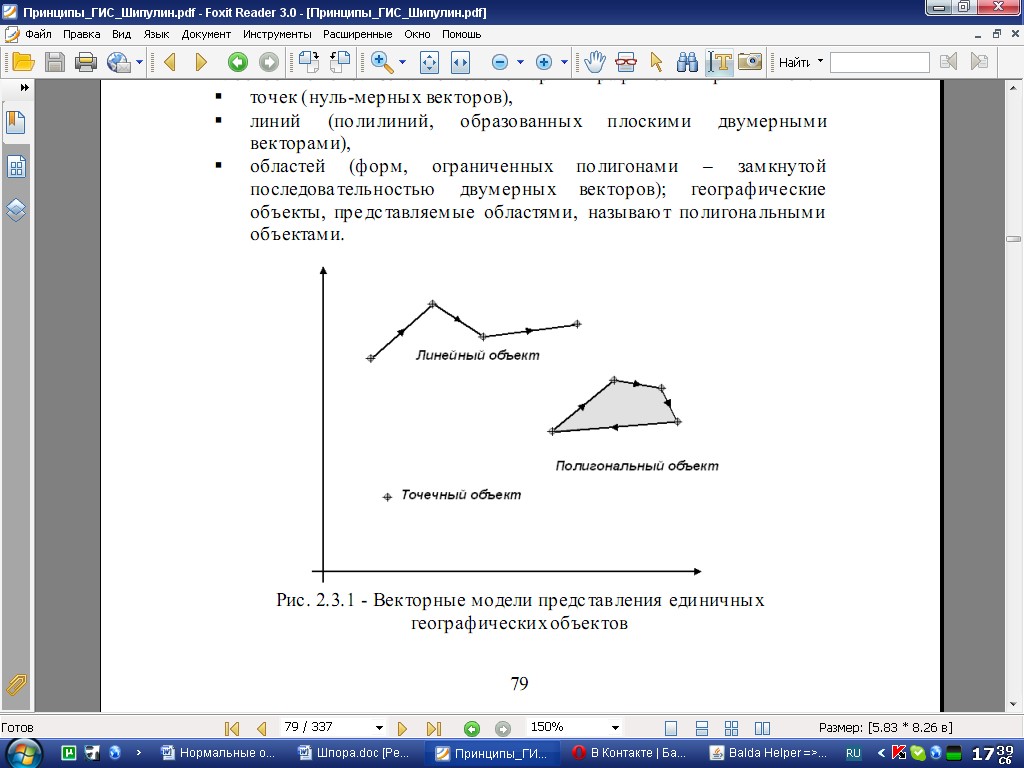Switch to Шпора.doc taskbar window

pyautogui.click(x=353, y=753)
